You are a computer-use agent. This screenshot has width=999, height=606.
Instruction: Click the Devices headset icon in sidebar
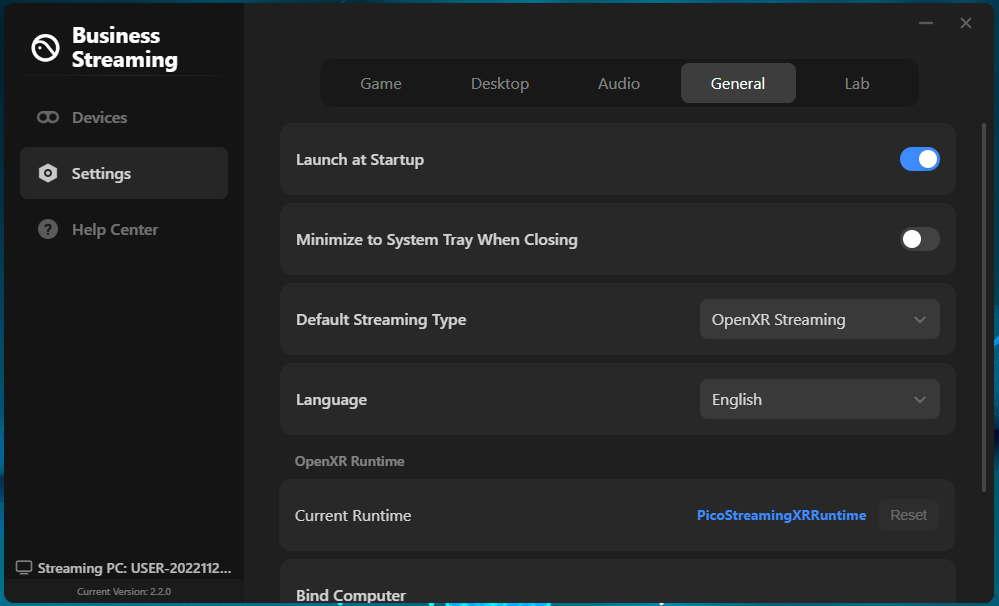(x=48, y=117)
